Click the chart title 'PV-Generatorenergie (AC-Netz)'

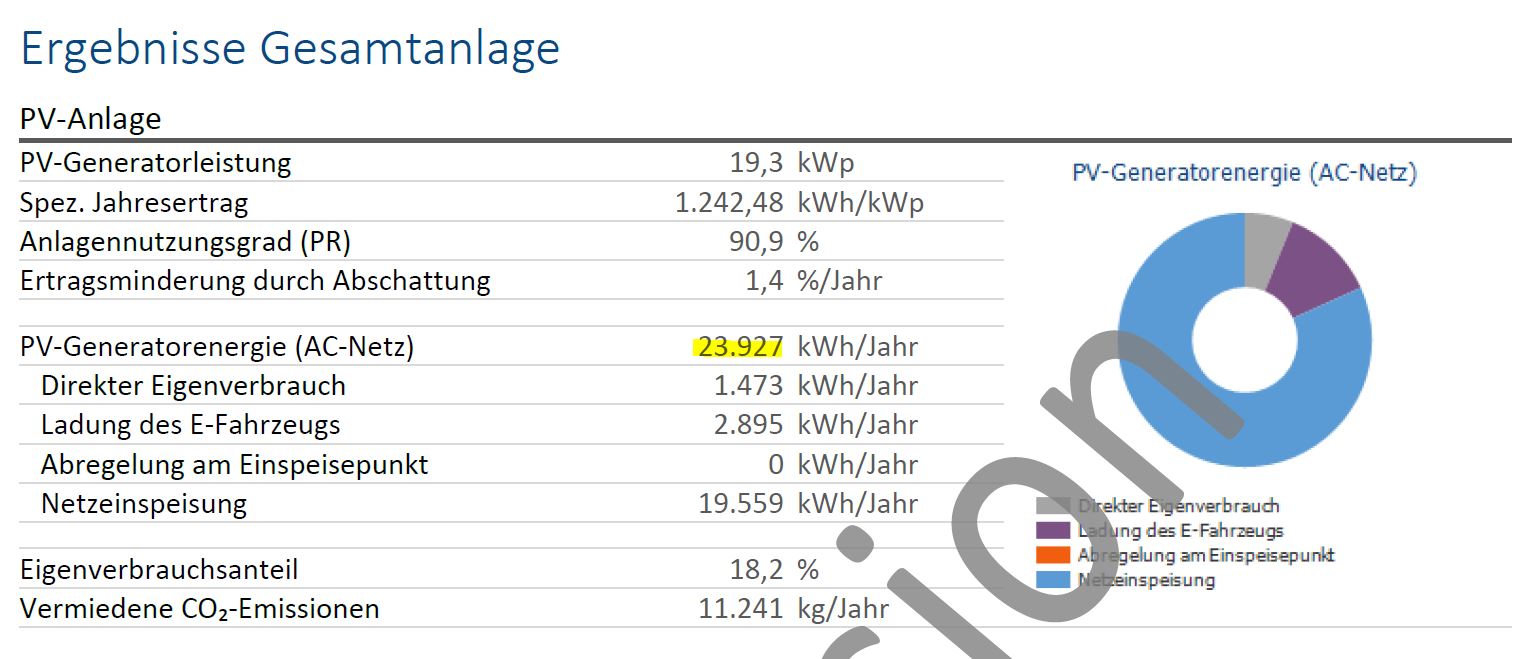pyautogui.click(x=1244, y=173)
